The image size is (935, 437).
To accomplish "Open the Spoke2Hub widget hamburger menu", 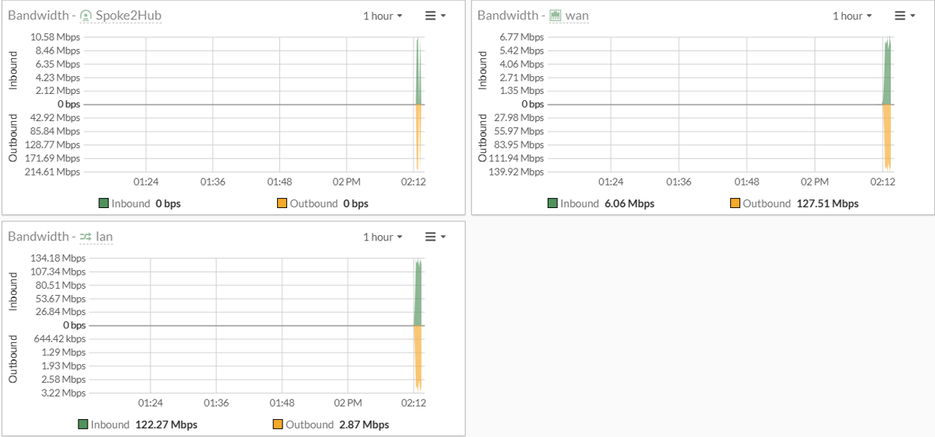I will 434,16.
